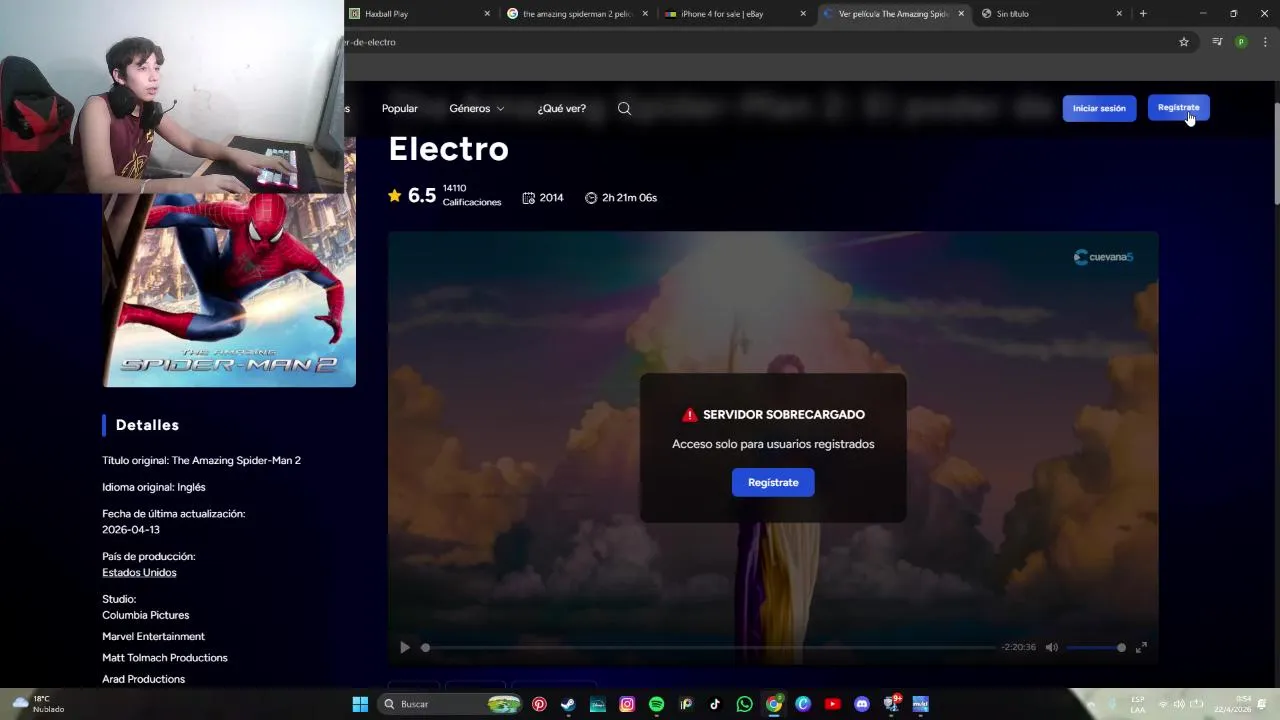Click the Título original The Amazing Spider-Man 2 line
Viewport: 1280px width, 720px height.
point(201,461)
